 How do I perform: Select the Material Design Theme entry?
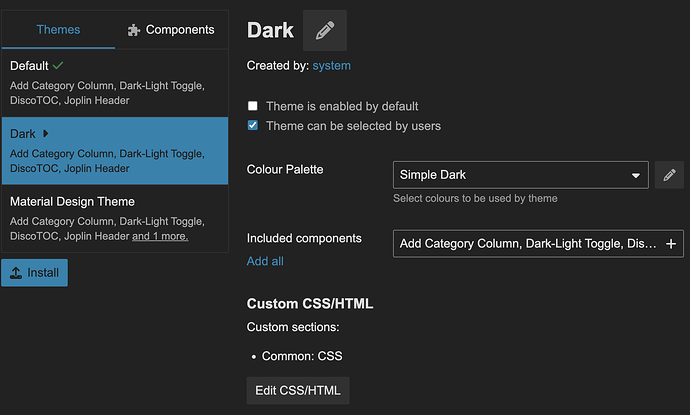coord(115,218)
